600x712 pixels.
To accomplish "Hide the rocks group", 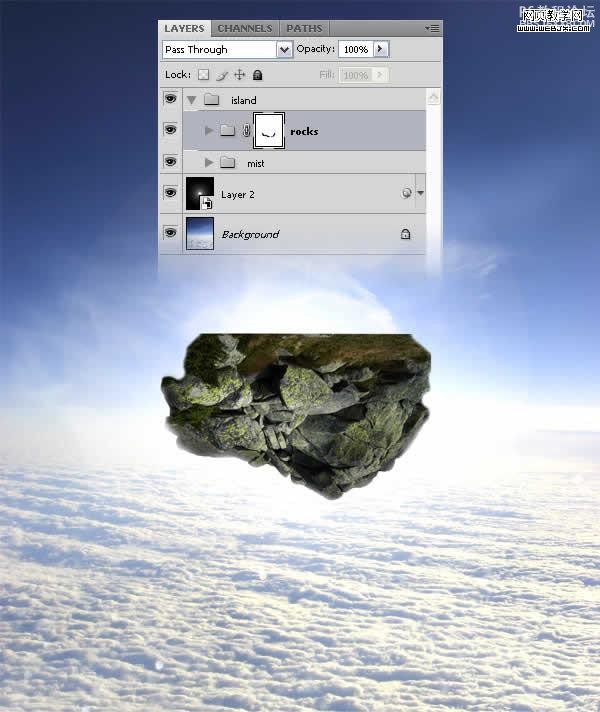I will coord(170,129).
